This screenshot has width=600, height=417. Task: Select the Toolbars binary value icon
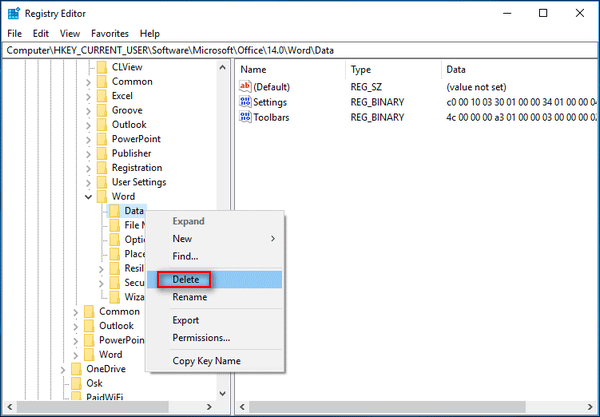246,117
